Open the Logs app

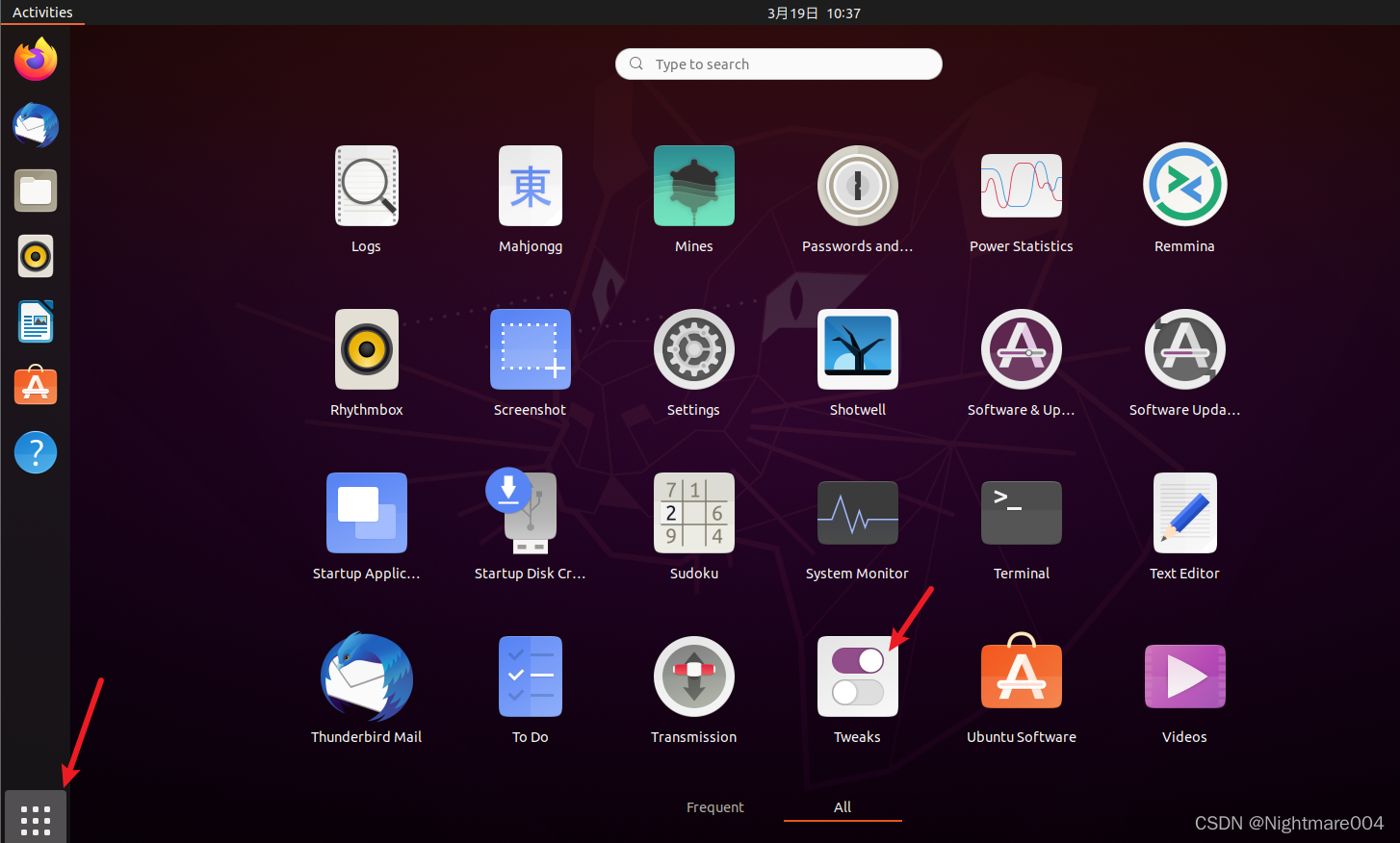point(367,186)
